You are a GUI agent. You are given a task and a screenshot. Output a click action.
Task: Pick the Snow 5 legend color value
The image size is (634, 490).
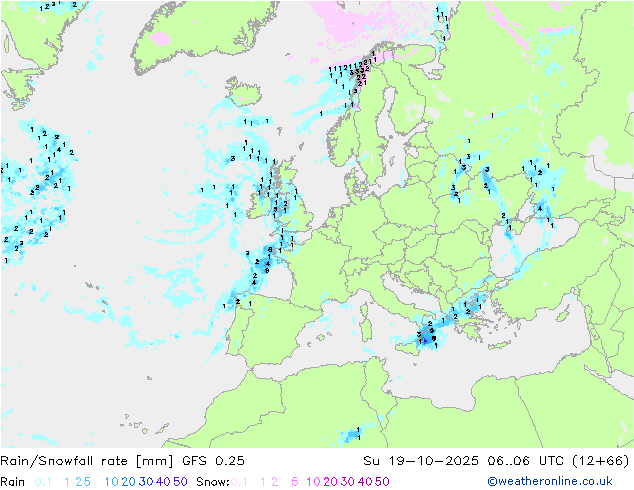tap(295, 482)
